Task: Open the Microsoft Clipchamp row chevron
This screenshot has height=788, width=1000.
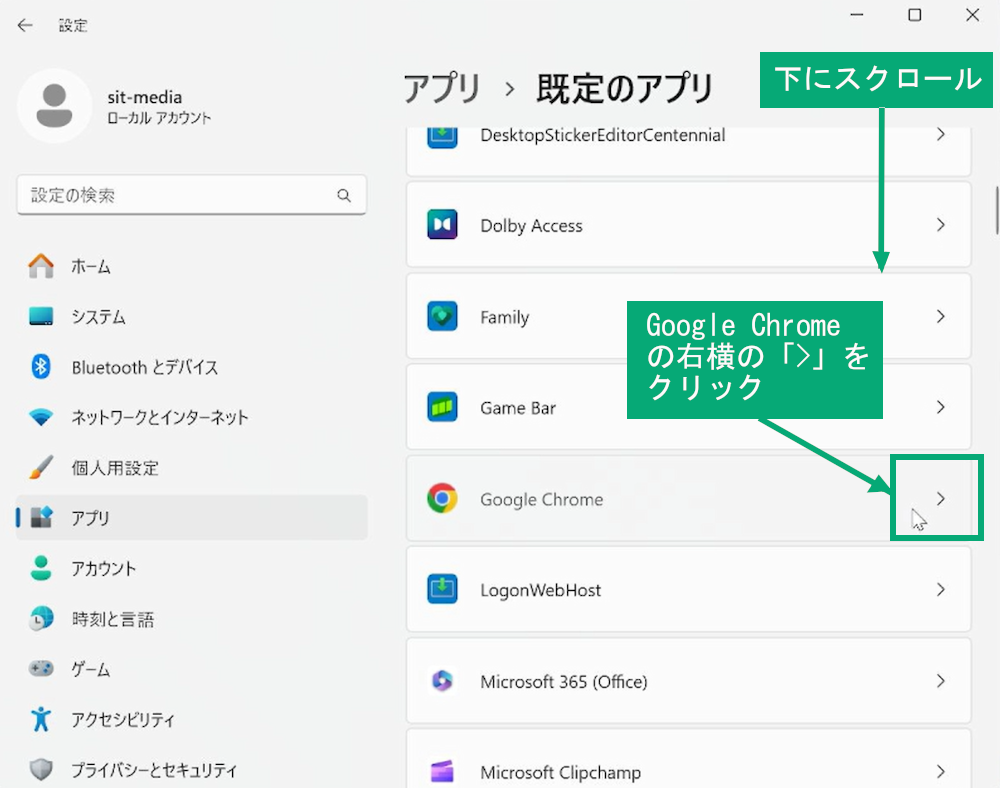Action: coord(941,771)
